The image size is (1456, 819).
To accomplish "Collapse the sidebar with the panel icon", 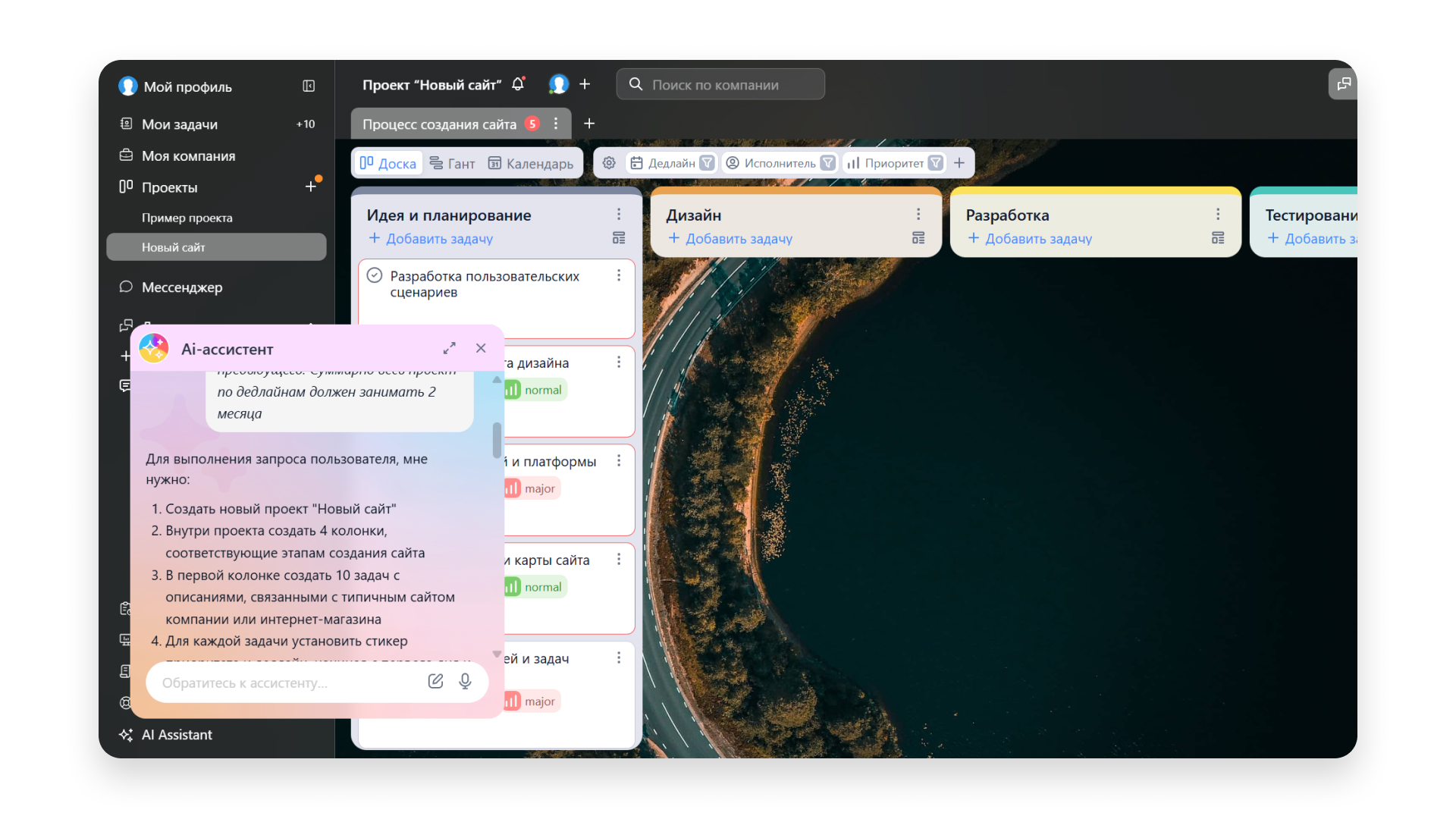I will click(x=309, y=86).
